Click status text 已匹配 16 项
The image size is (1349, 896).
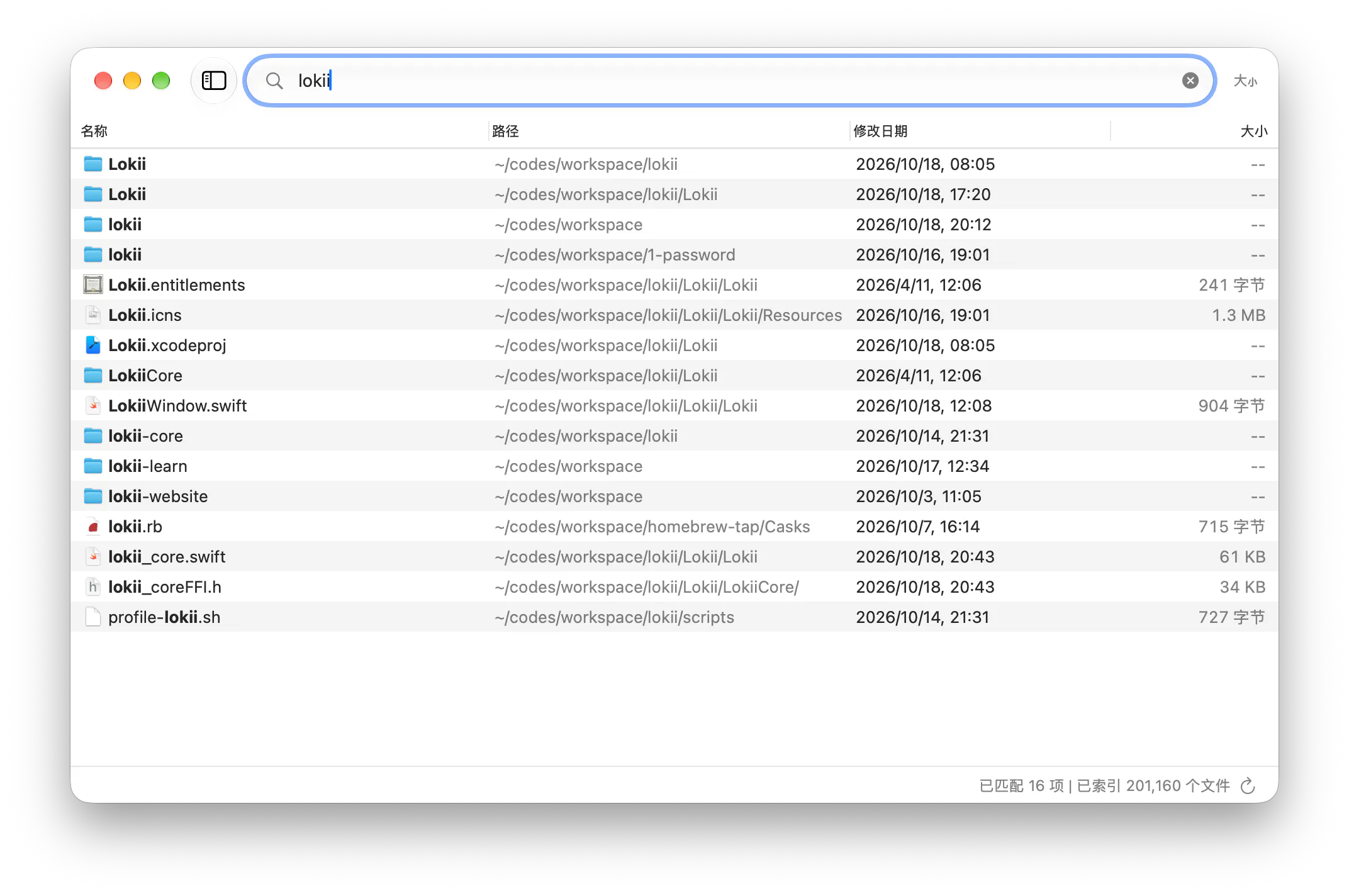pyautogui.click(x=1022, y=786)
